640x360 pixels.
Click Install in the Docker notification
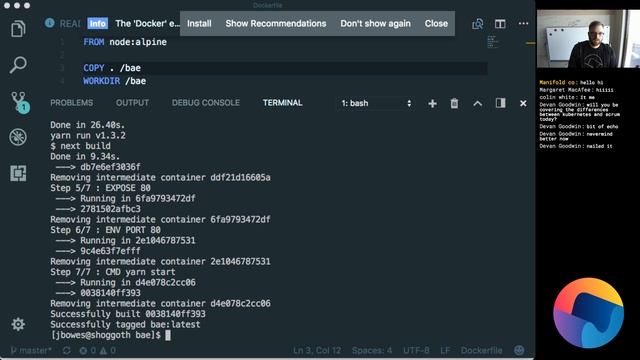point(199,24)
